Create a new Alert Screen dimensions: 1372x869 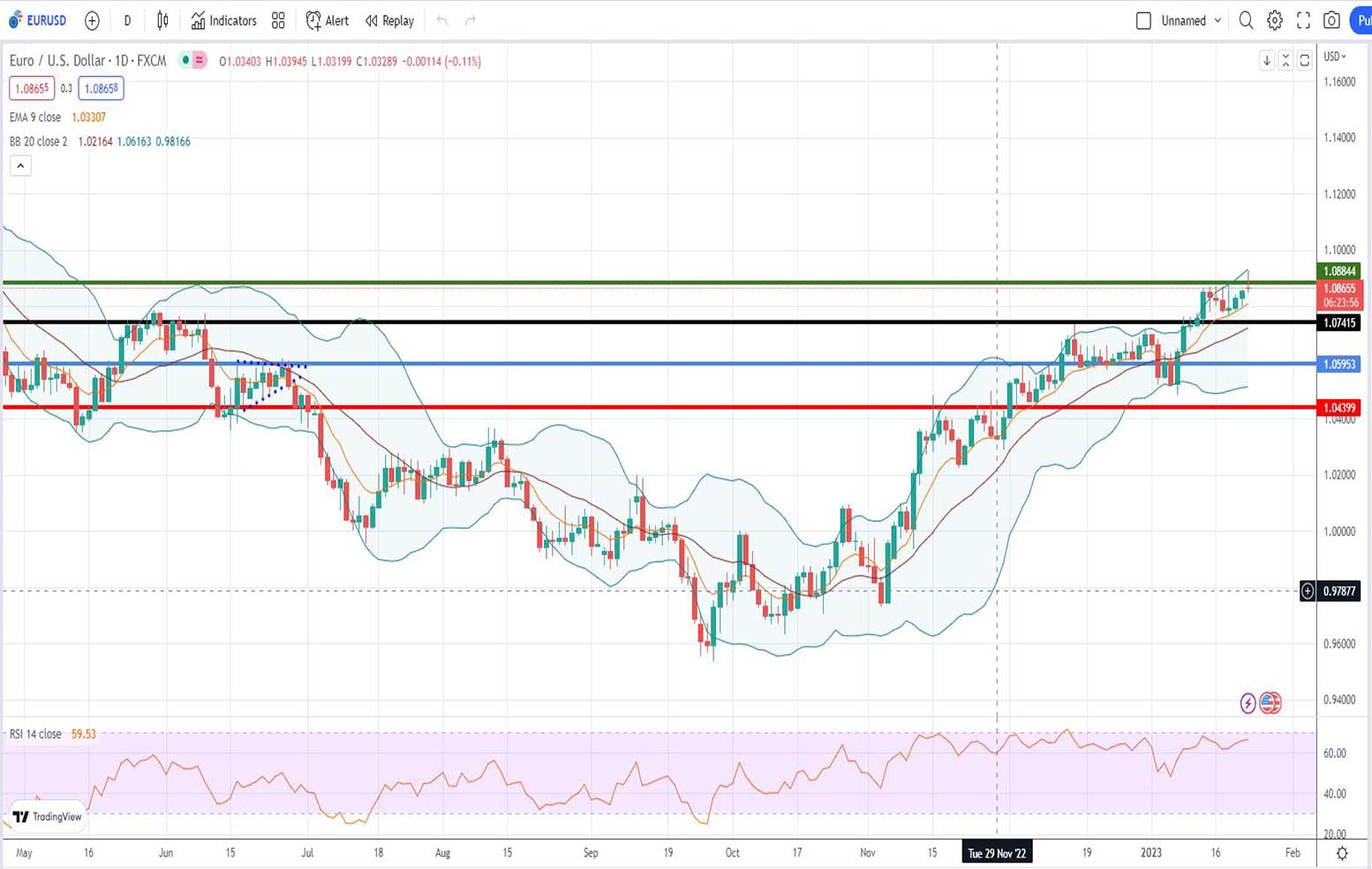point(327,20)
